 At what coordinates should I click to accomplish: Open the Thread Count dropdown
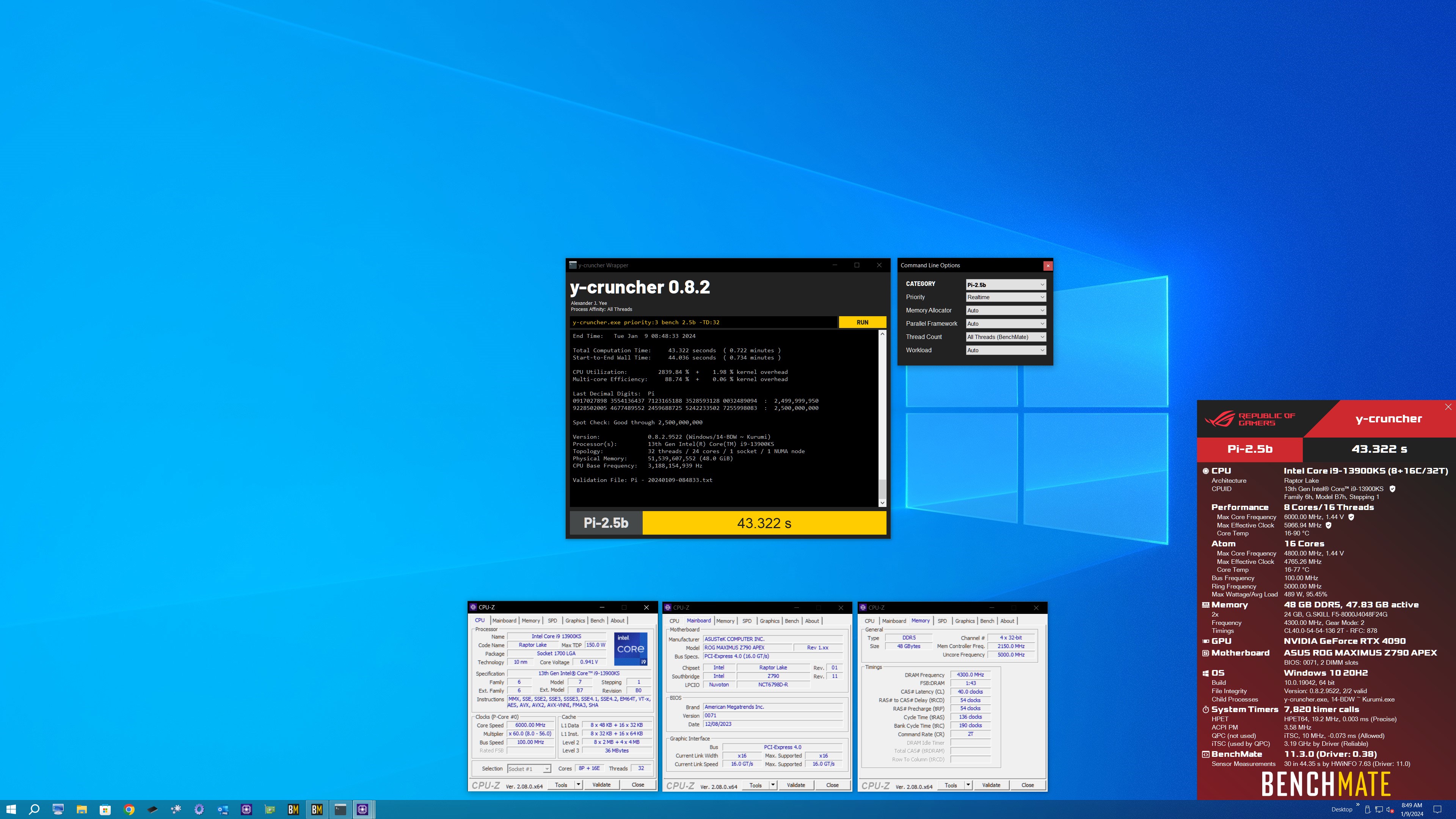point(1006,337)
